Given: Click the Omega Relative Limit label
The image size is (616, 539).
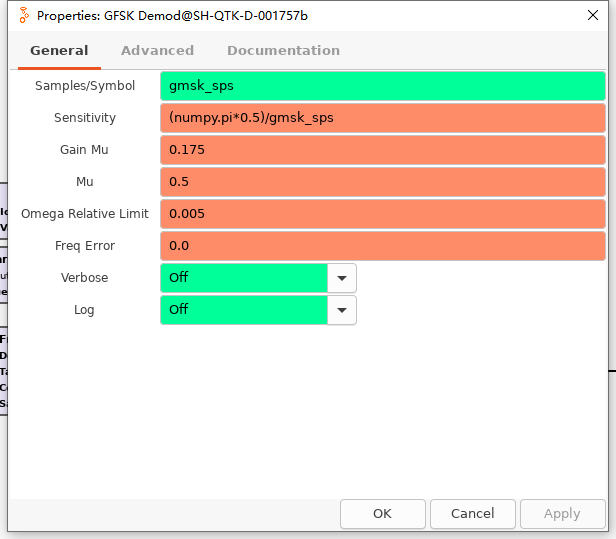Looking at the screenshot, I should click(85, 214).
